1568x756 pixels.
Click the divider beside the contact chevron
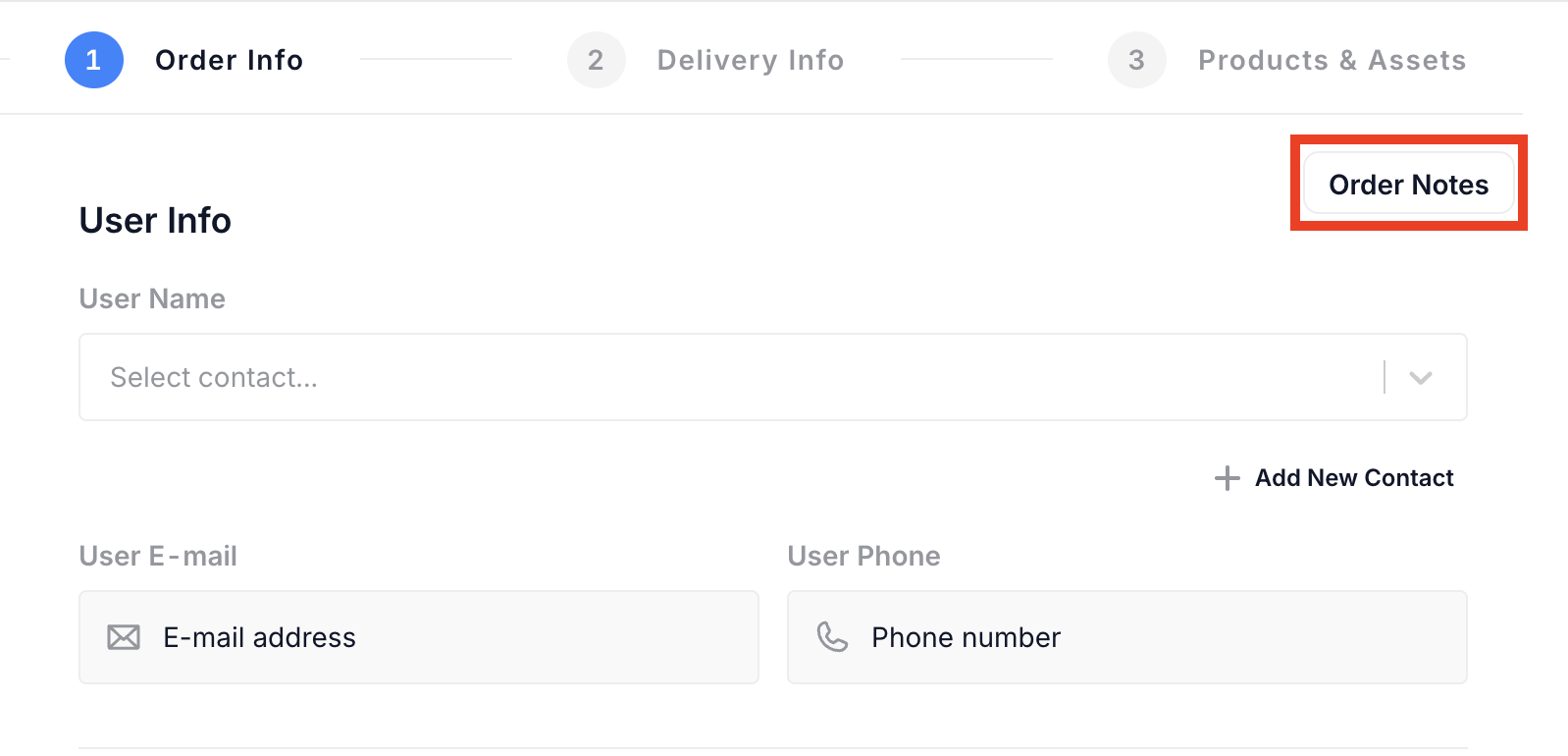(1385, 377)
